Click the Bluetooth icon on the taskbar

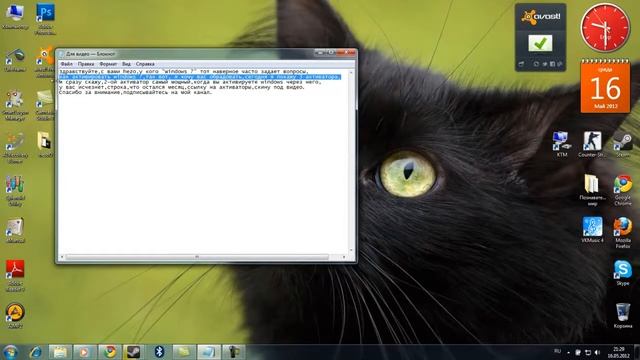(x=159, y=352)
